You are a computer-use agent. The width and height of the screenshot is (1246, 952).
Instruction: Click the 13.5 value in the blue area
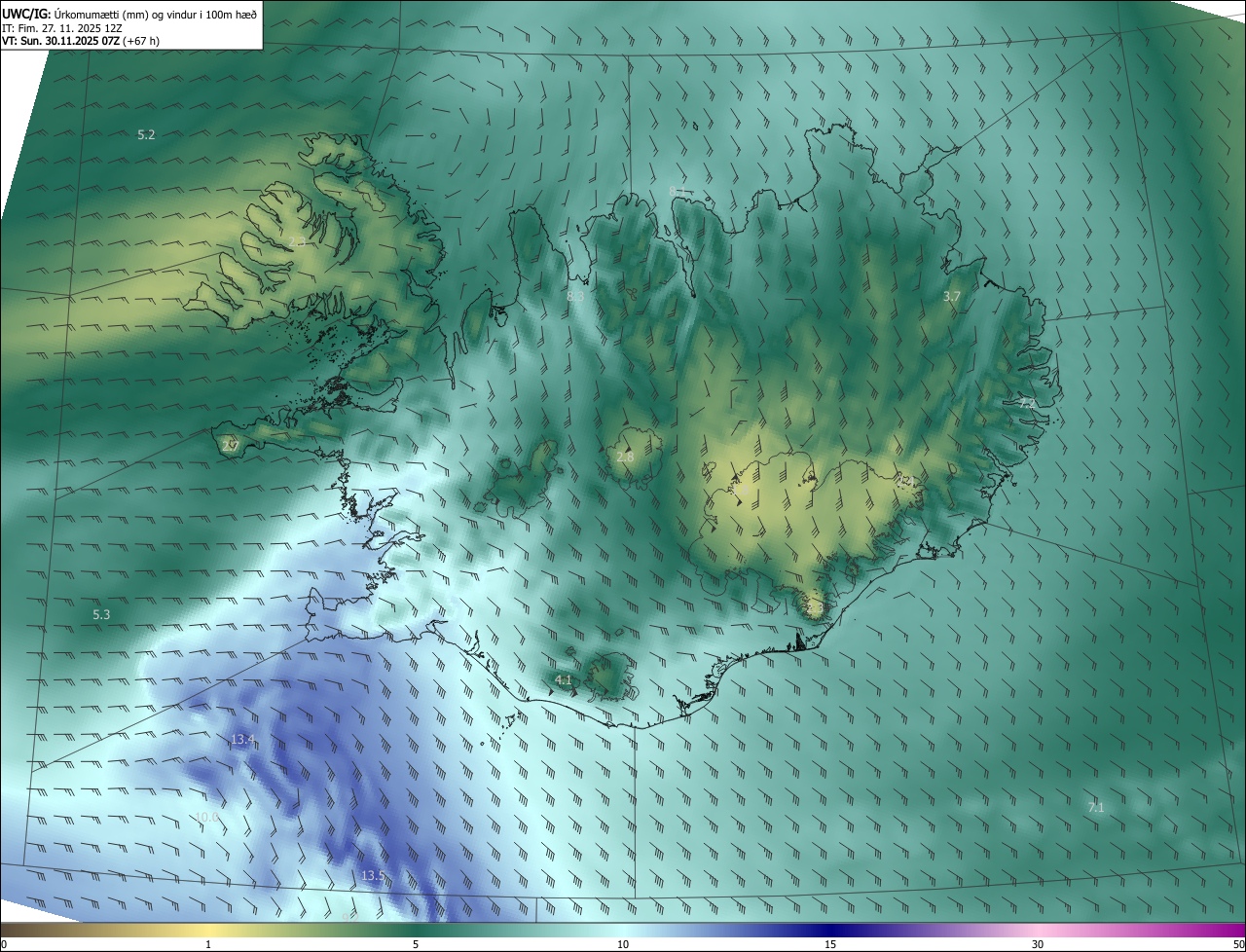coord(373,876)
